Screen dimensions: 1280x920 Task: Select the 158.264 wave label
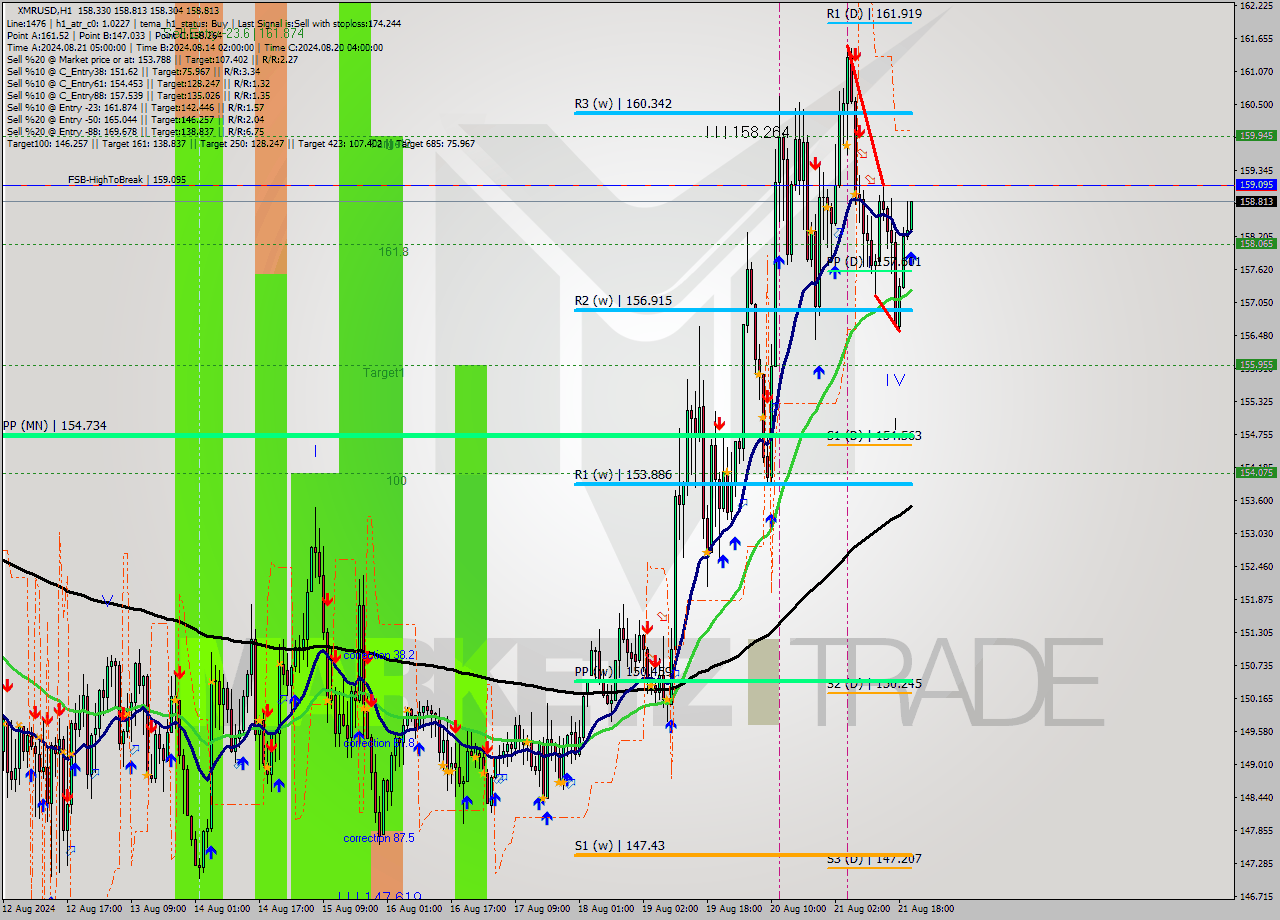749,132
